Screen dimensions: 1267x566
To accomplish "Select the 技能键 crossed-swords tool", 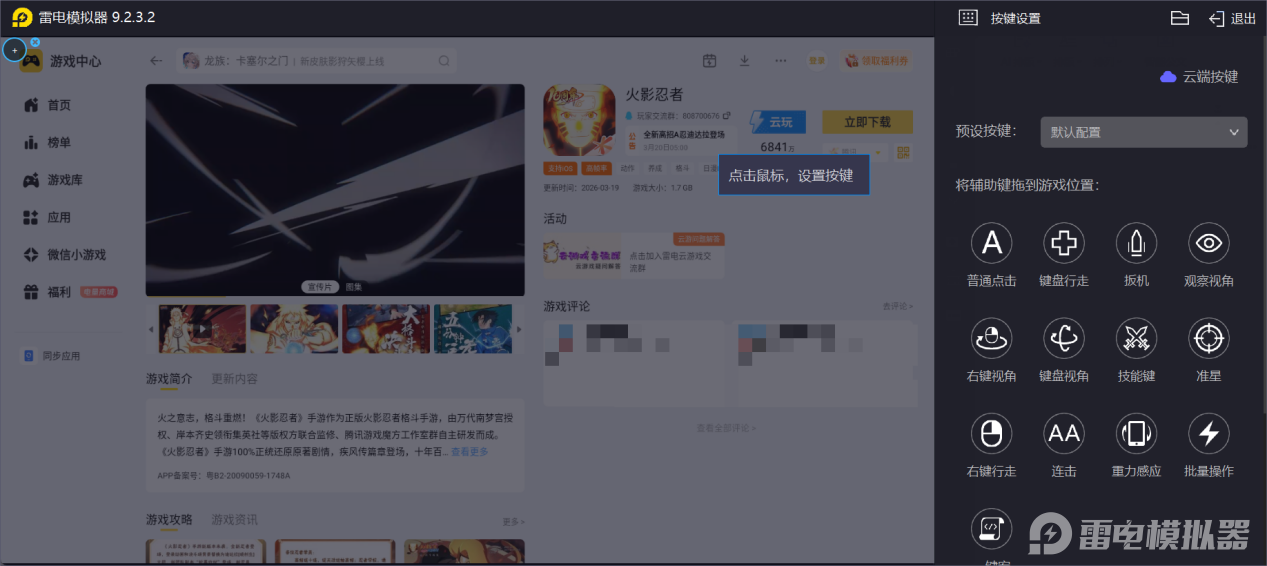I will 1136,339.
